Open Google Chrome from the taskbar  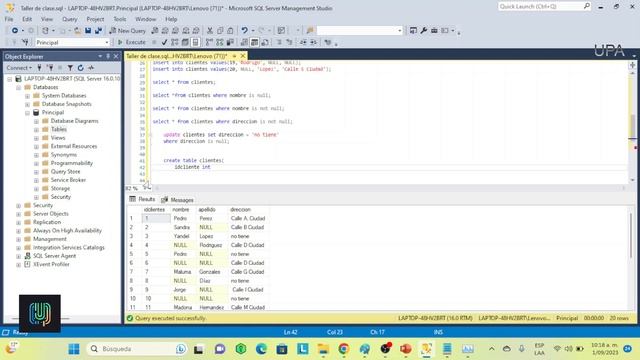coord(344,349)
